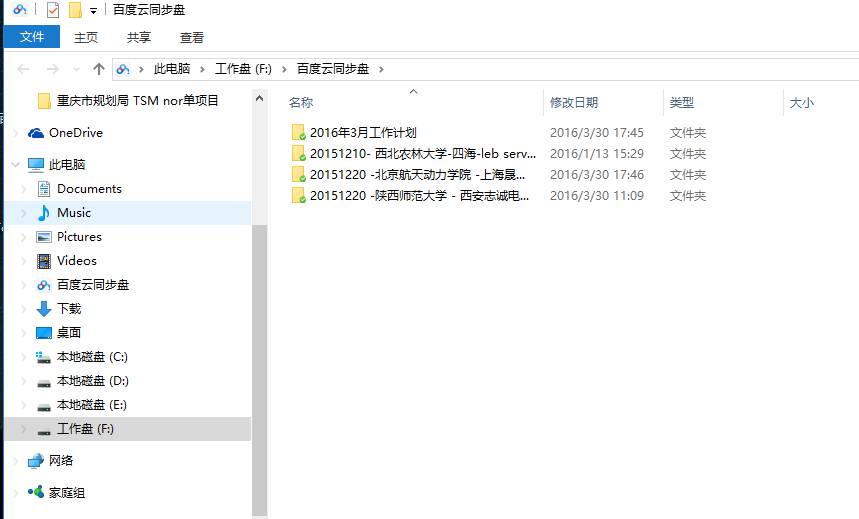Image resolution: width=859 pixels, height=519 pixels.
Task: Expand the 工作盘 (F:) tree node
Action: click(24, 429)
